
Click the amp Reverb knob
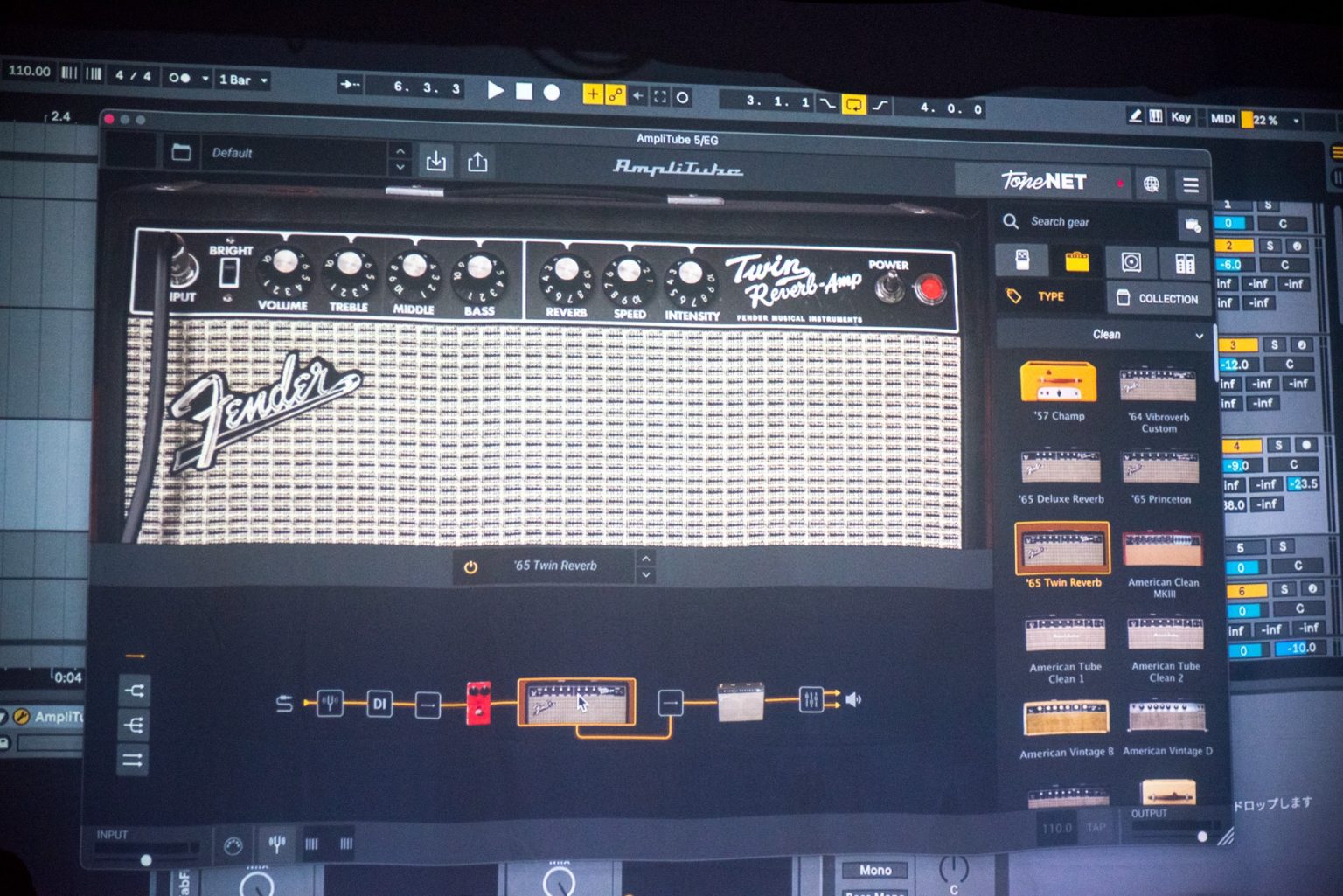(x=566, y=268)
